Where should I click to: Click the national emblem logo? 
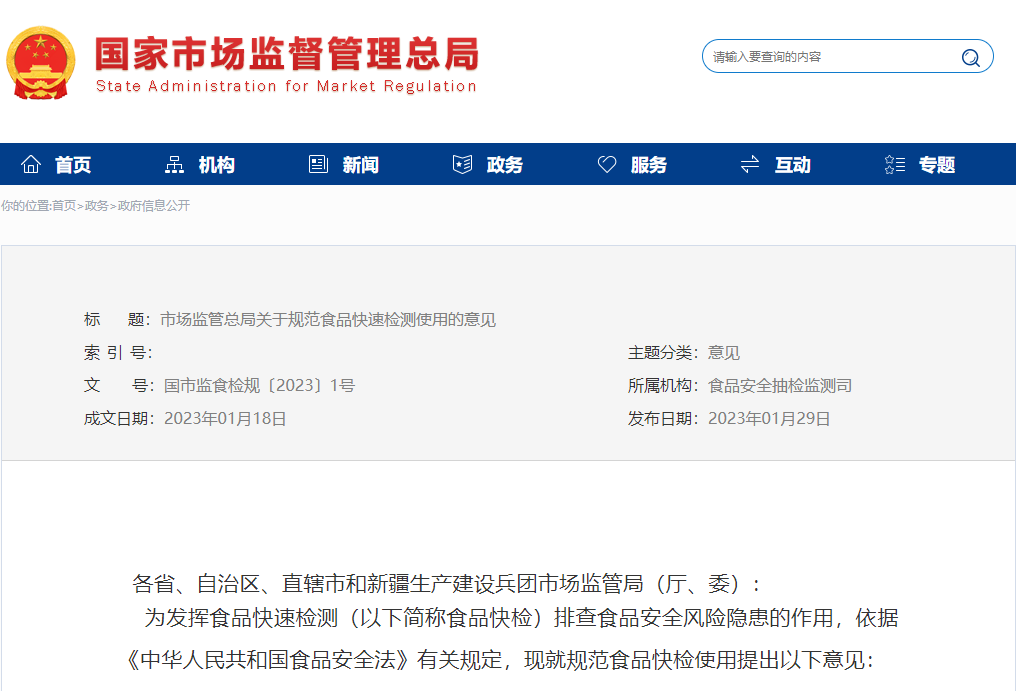coord(41,63)
